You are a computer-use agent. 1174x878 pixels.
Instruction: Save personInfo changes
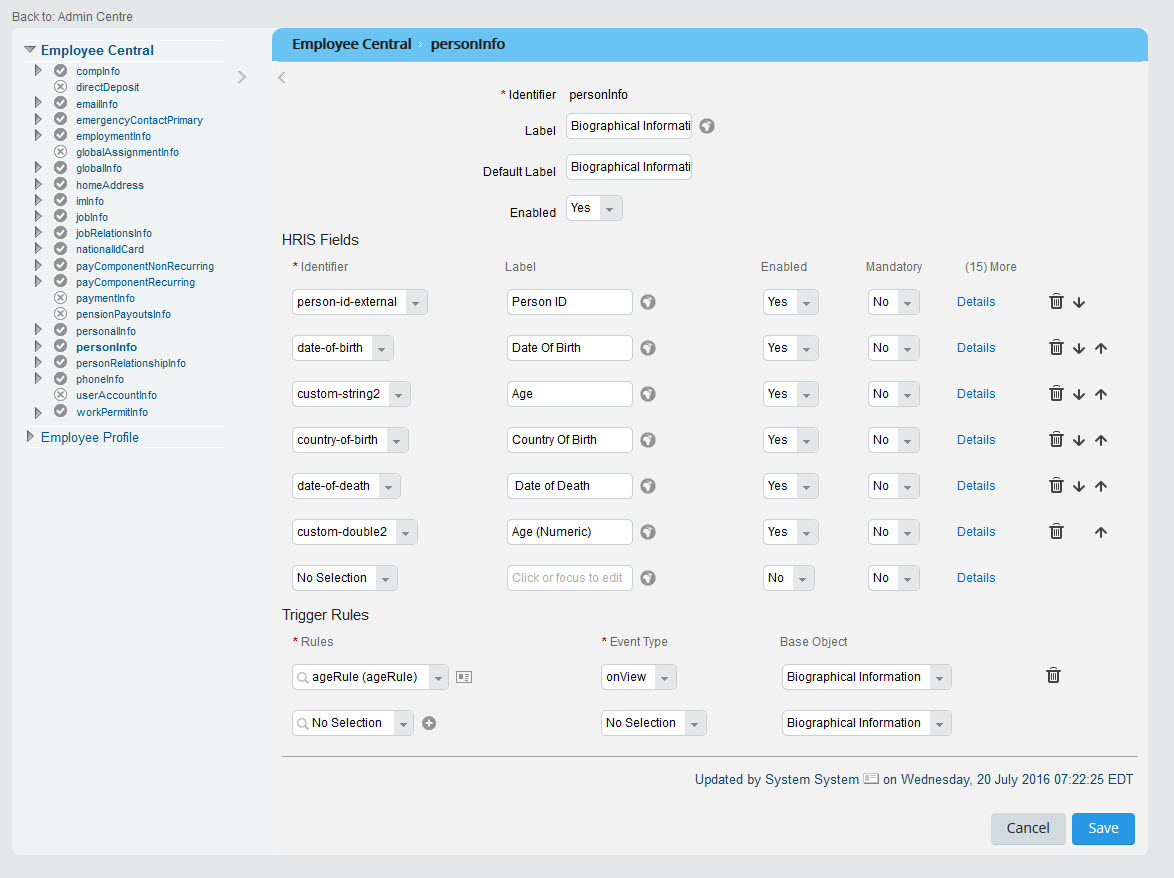pyautogui.click(x=1103, y=828)
